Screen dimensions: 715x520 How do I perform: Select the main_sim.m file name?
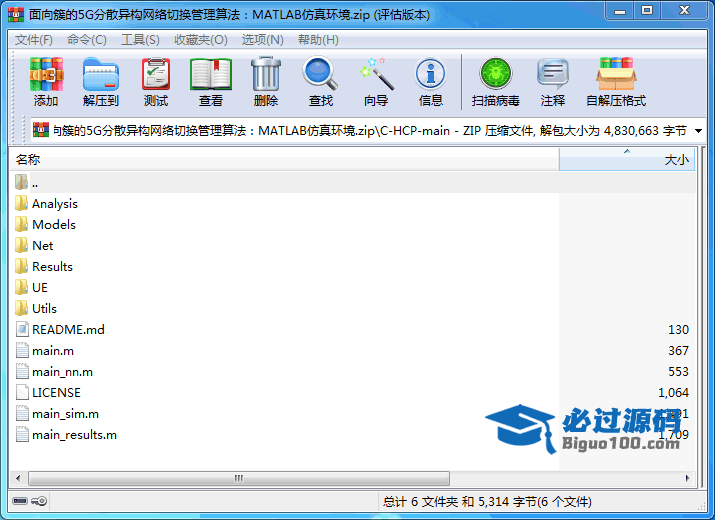(65, 414)
